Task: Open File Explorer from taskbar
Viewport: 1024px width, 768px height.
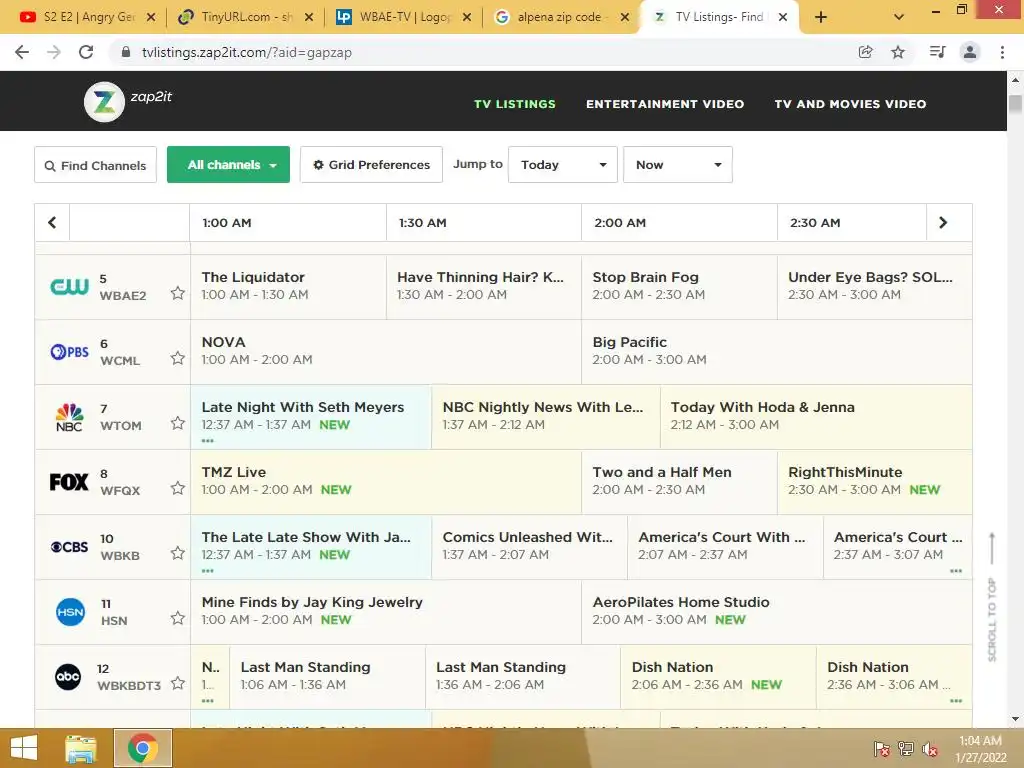Action: point(81,748)
